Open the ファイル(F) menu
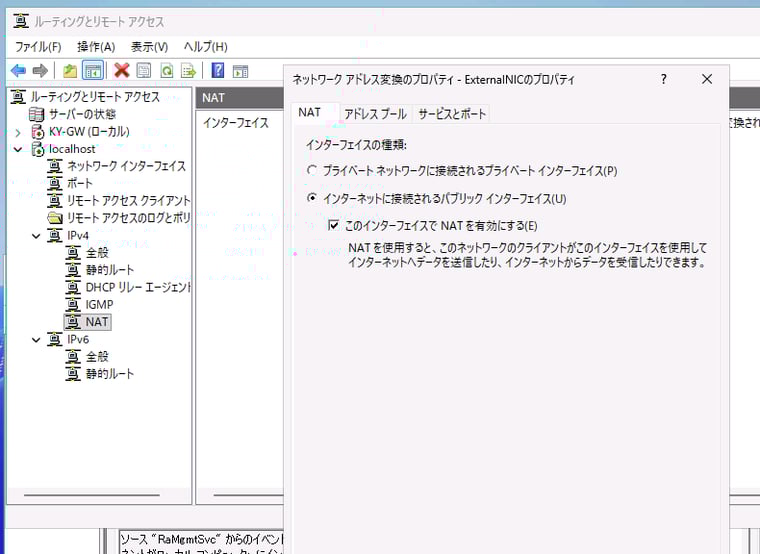Screen dimensions: 760x554 (38, 47)
